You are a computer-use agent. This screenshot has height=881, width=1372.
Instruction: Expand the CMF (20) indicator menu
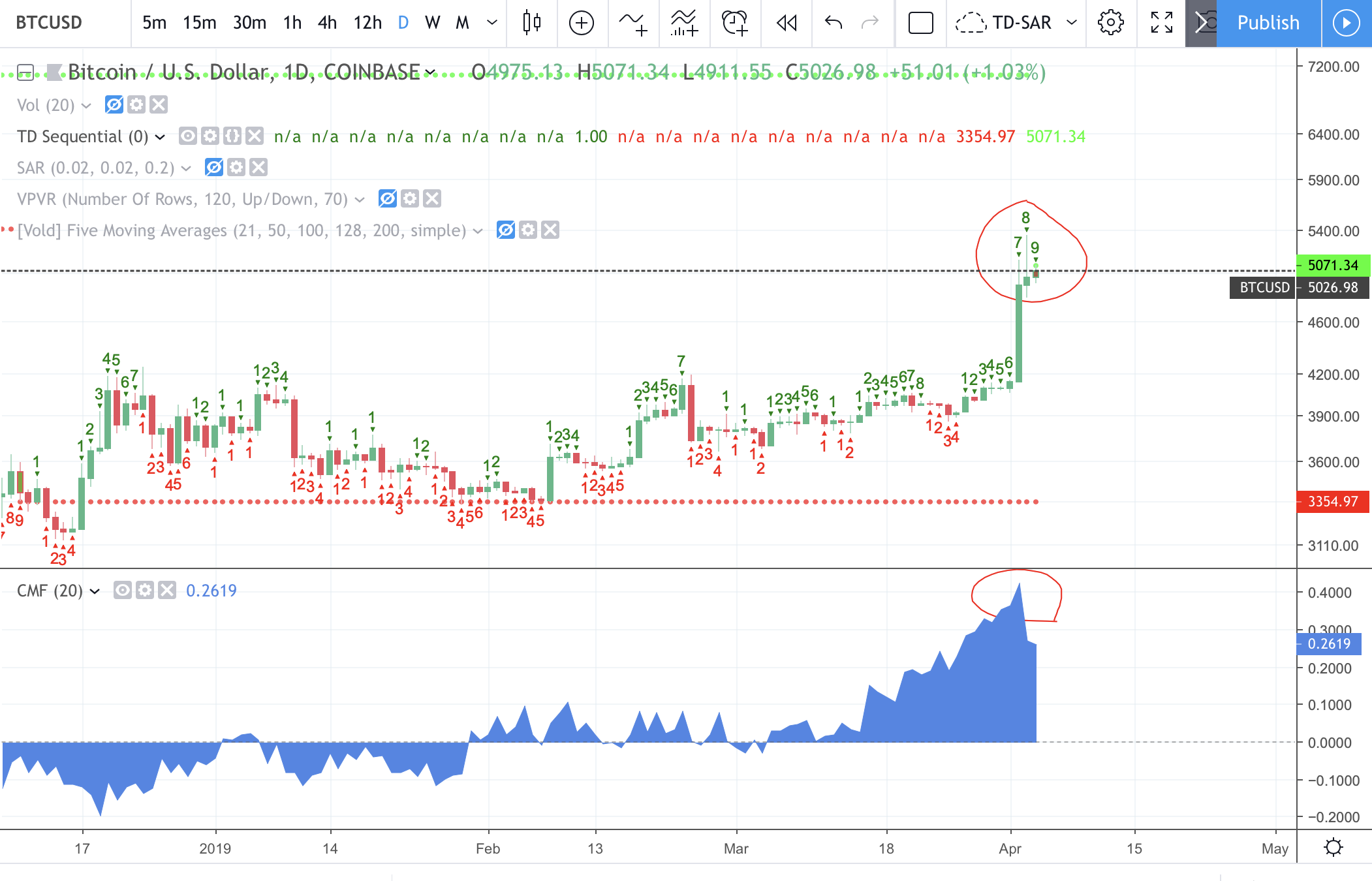click(95, 591)
